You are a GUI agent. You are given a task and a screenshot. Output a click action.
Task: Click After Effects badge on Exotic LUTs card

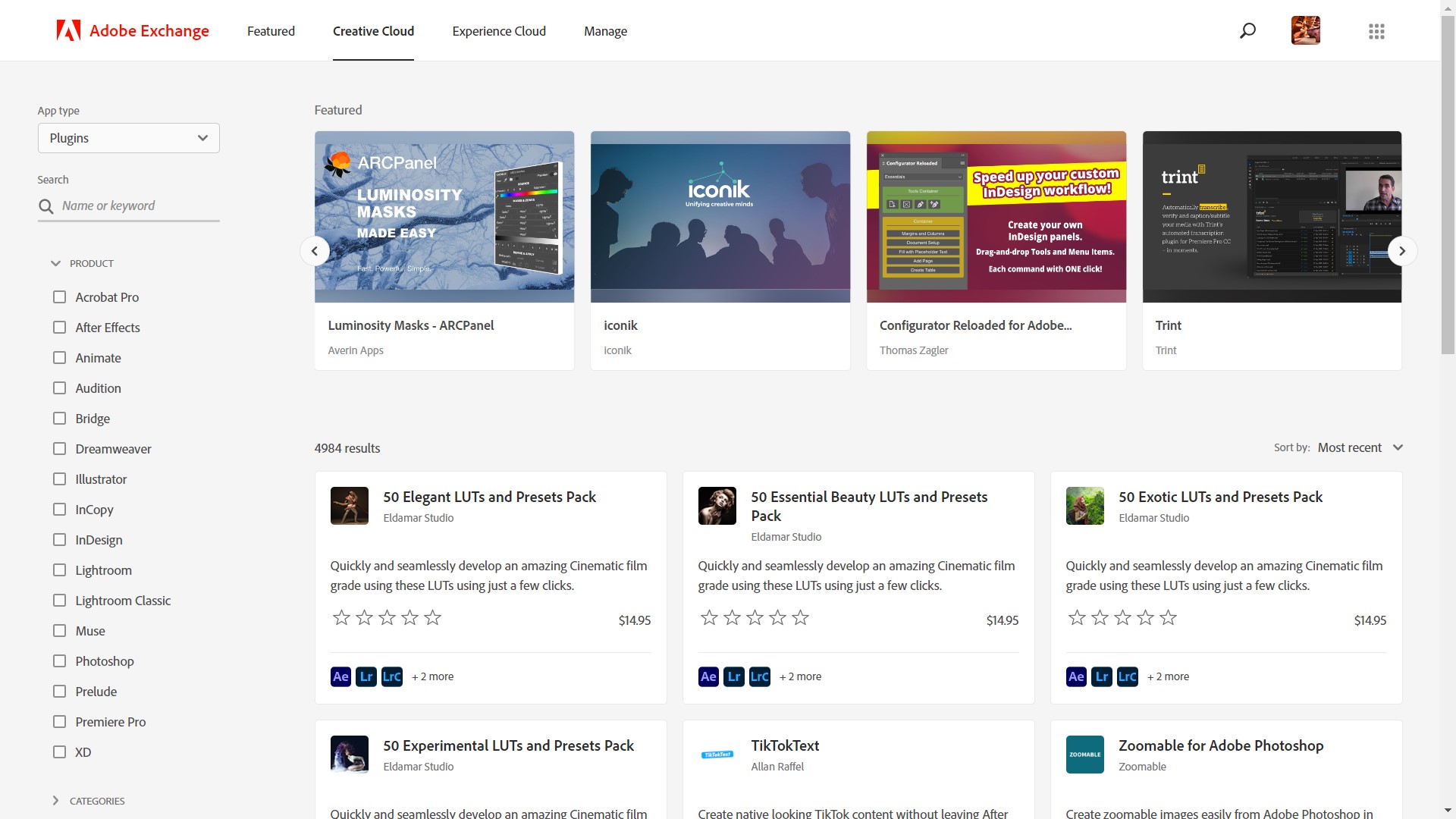[1076, 676]
